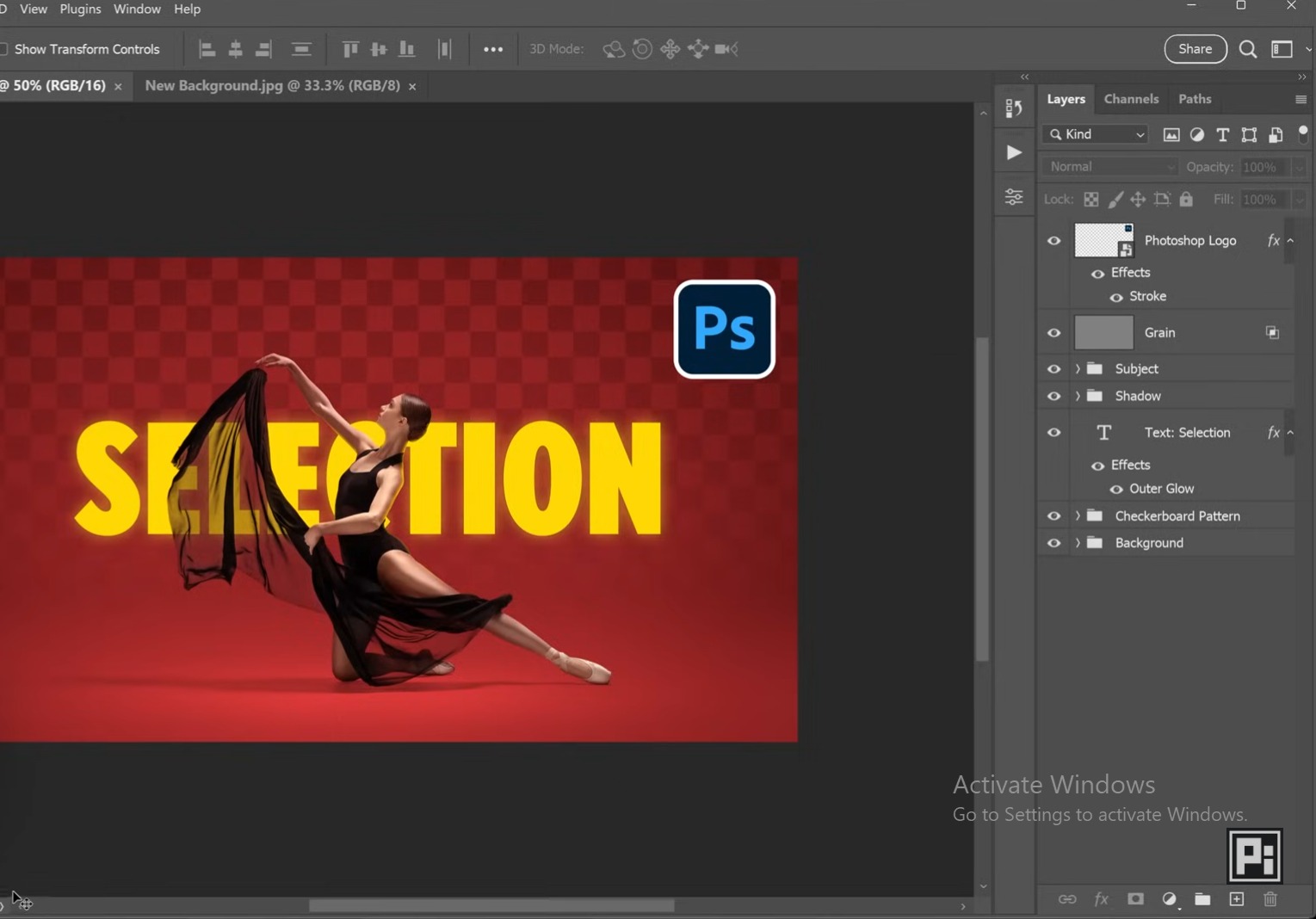Open the three-dots more align options

493,49
